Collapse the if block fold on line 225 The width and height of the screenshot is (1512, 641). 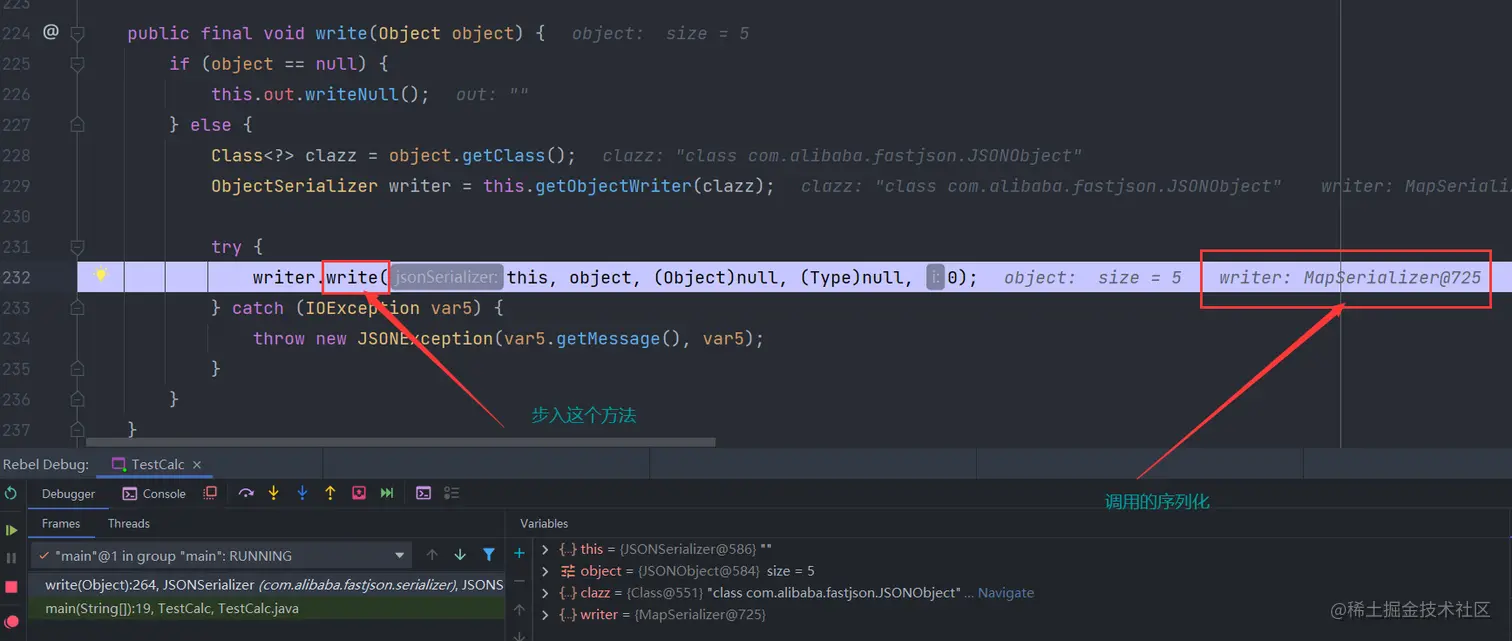[77, 64]
